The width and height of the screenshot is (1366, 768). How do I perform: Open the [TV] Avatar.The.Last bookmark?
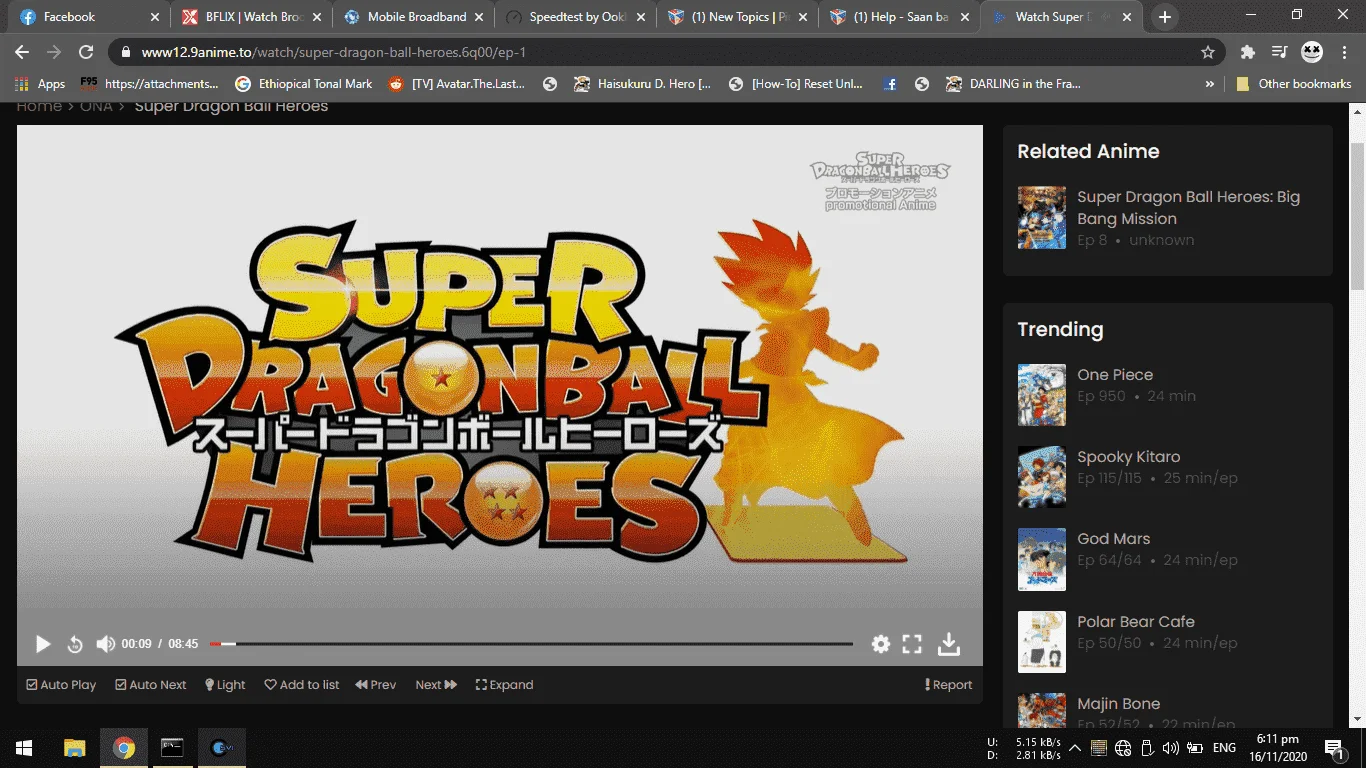456,84
